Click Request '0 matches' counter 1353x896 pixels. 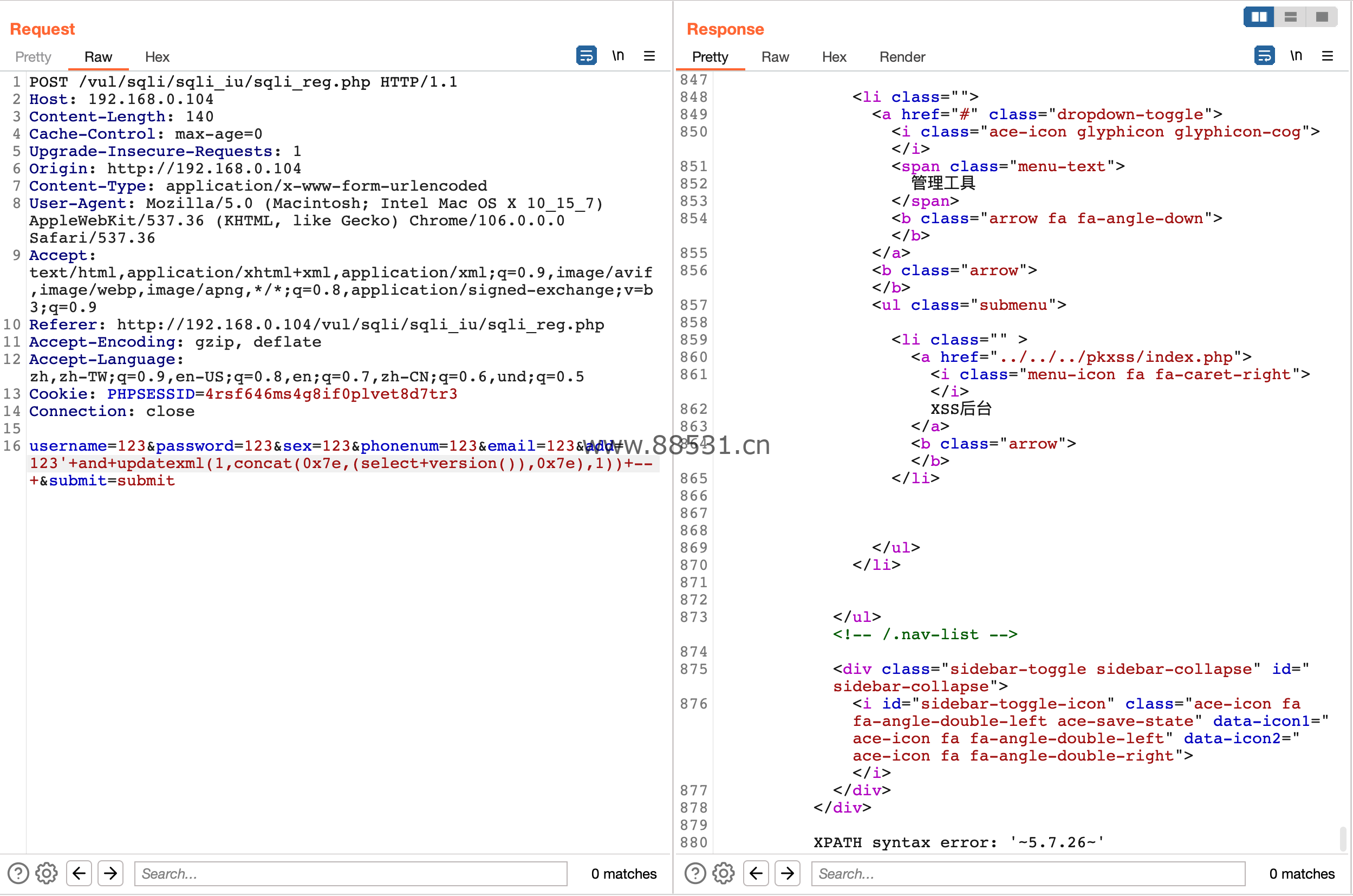(x=624, y=874)
